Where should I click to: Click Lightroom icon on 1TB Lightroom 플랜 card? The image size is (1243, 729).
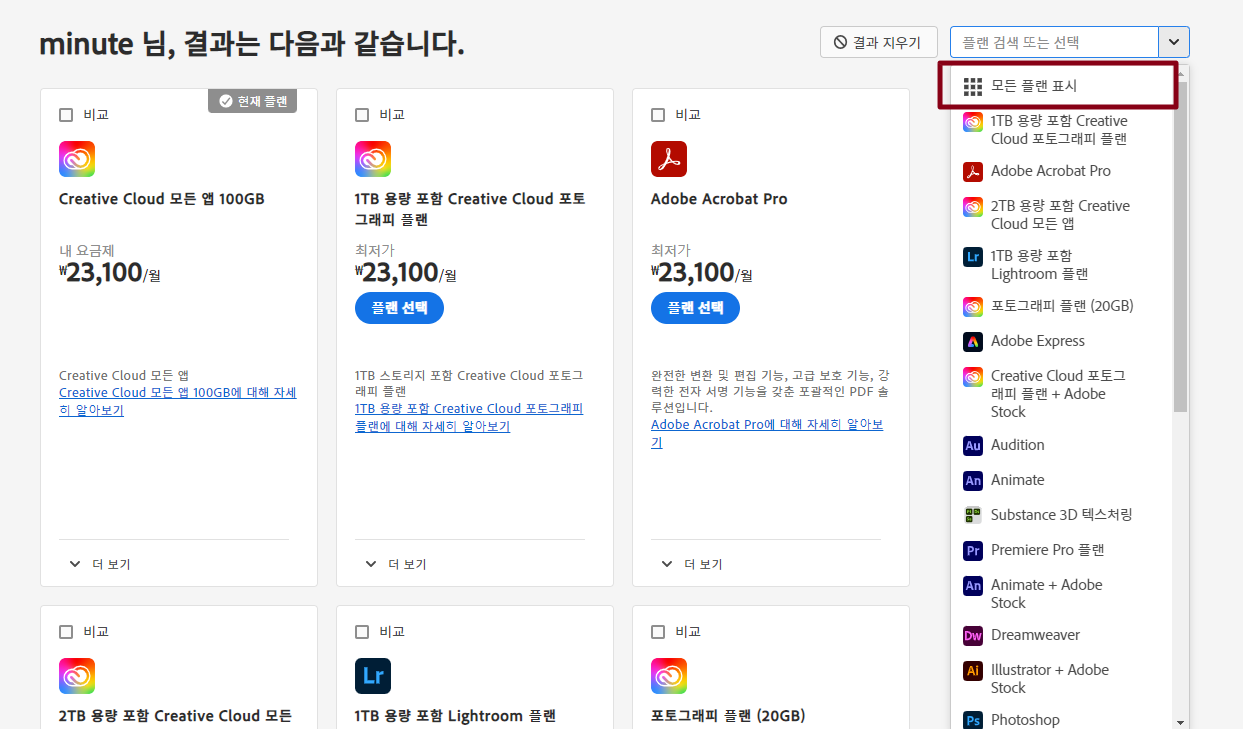click(x=373, y=676)
